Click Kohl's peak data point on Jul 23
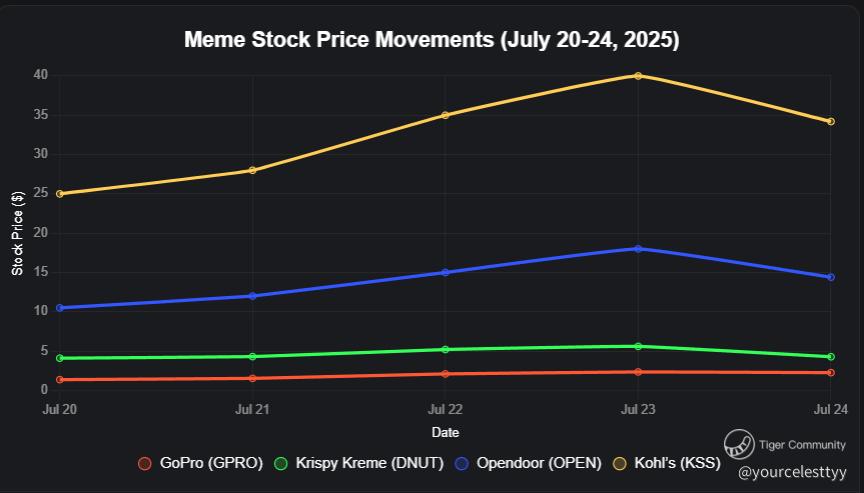864x493 pixels. tap(638, 76)
